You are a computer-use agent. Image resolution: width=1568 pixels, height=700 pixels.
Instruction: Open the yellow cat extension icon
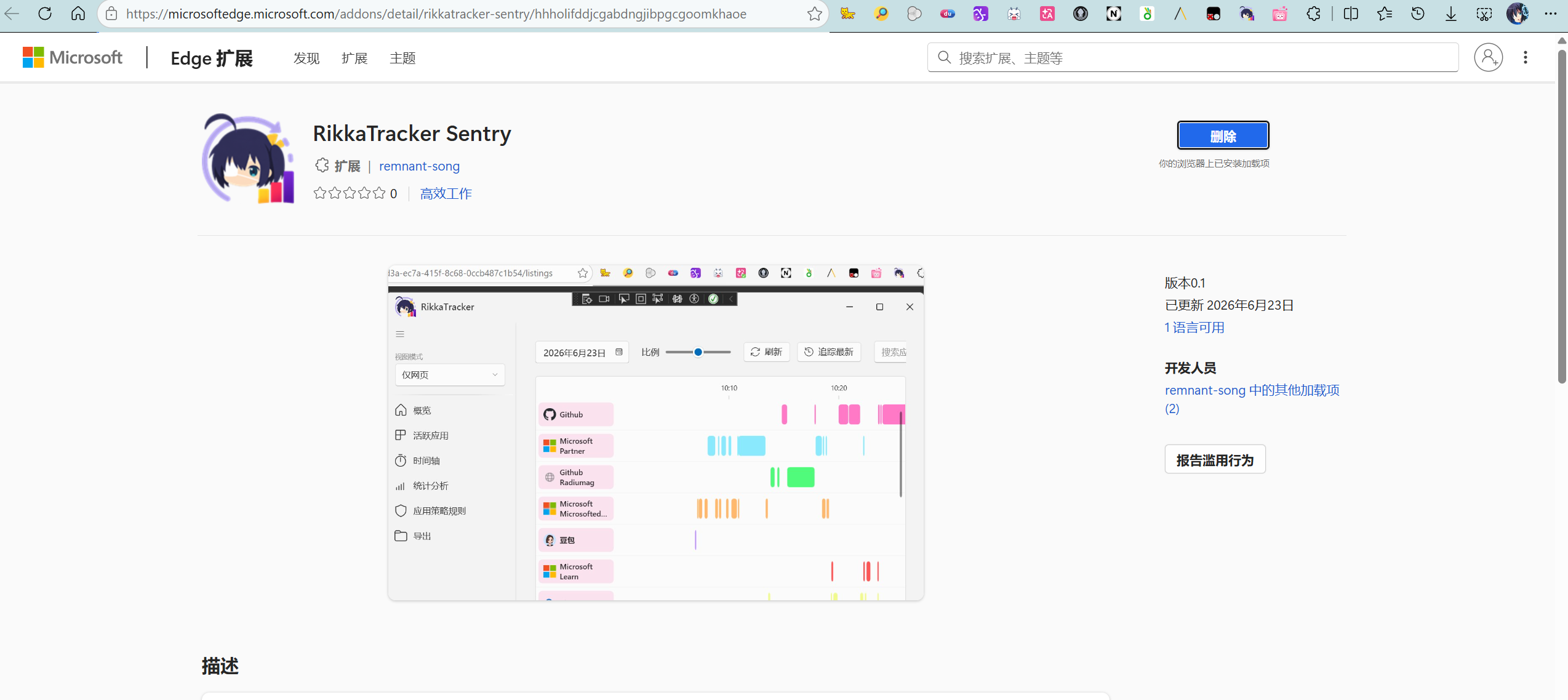pyautogui.click(x=848, y=14)
